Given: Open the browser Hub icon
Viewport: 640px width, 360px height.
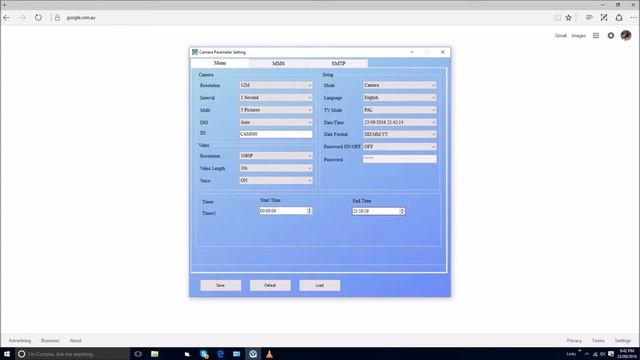Looking at the screenshot, I should pyautogui.click(x=589, y=18).
